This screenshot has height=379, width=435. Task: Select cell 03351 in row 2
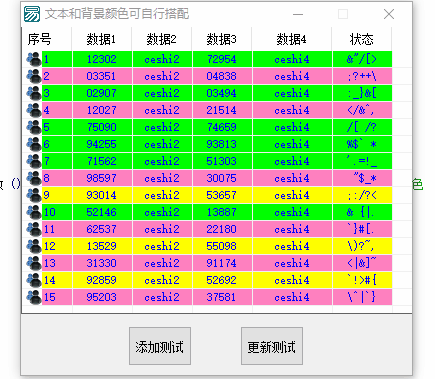pos(102,76)
